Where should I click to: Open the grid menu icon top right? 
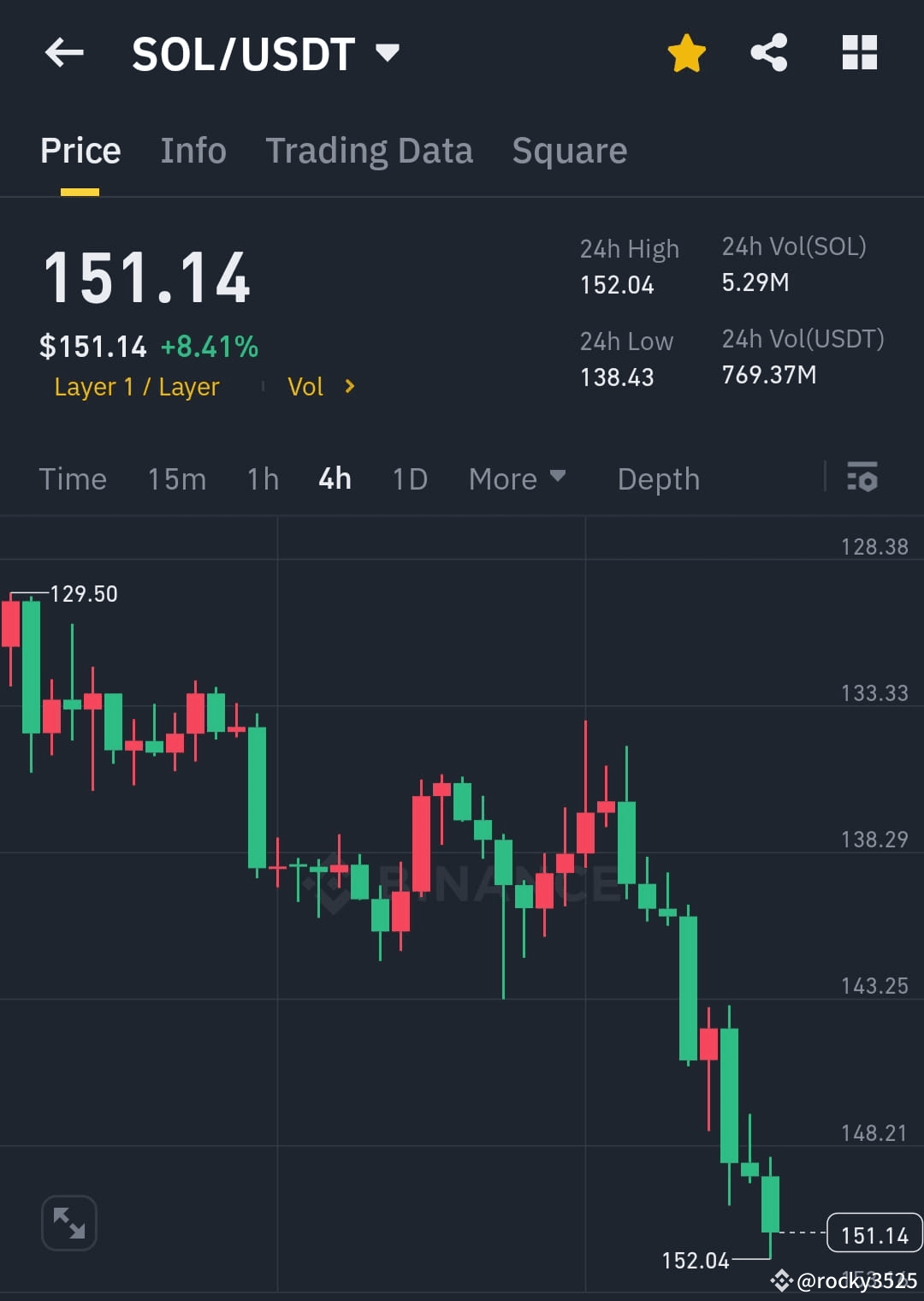tap(859, 53)
